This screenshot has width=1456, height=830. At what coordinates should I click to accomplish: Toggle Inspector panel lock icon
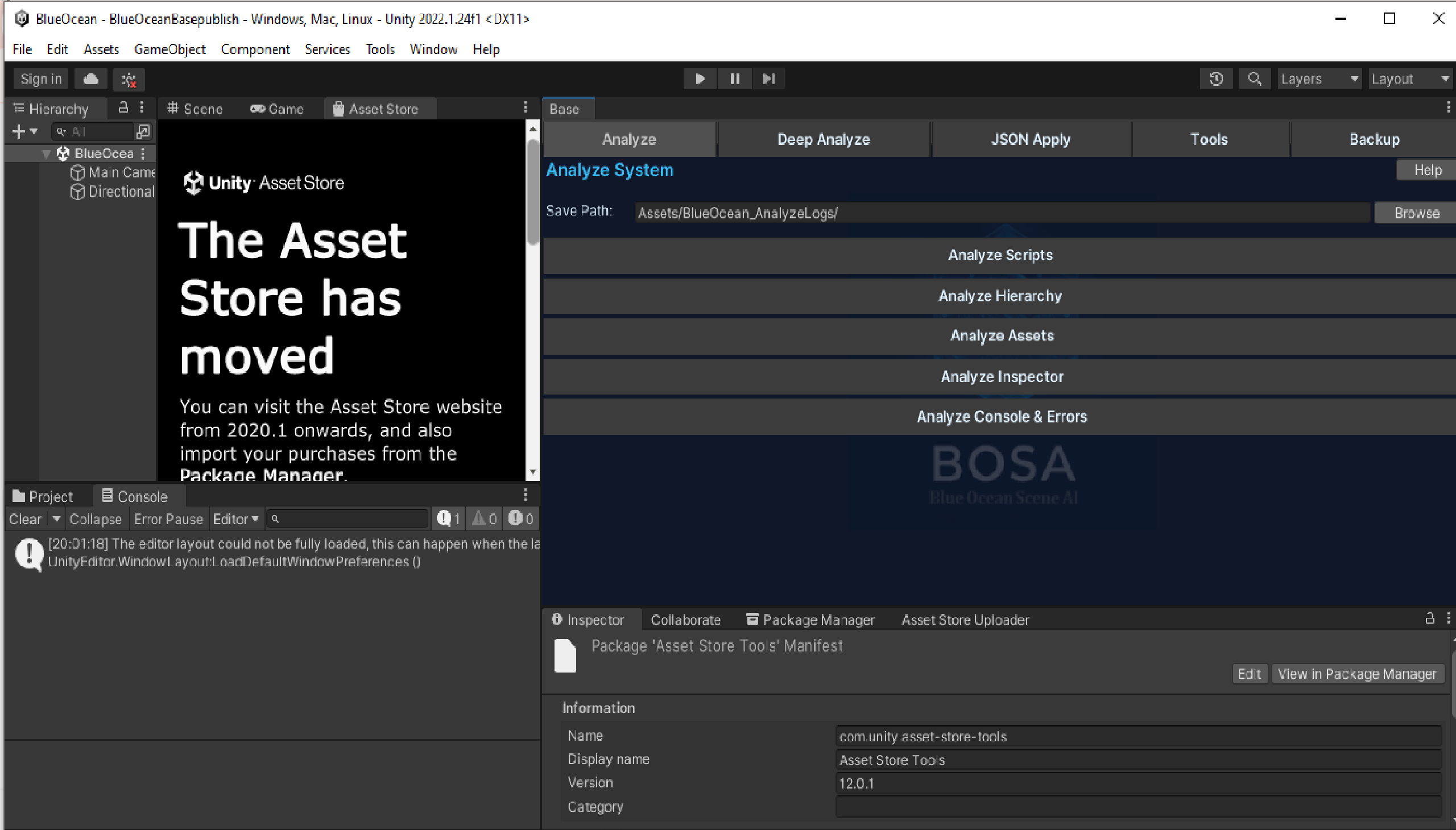click(1429, 618)
